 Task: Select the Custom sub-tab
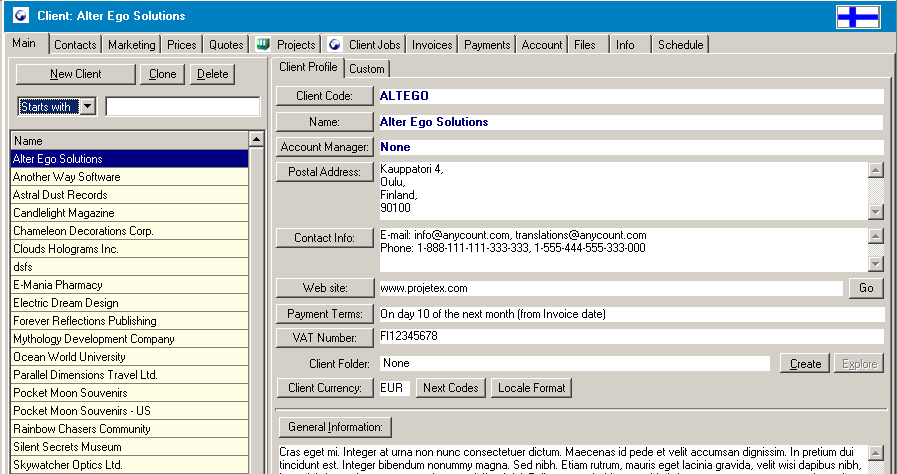click(367, 69)
